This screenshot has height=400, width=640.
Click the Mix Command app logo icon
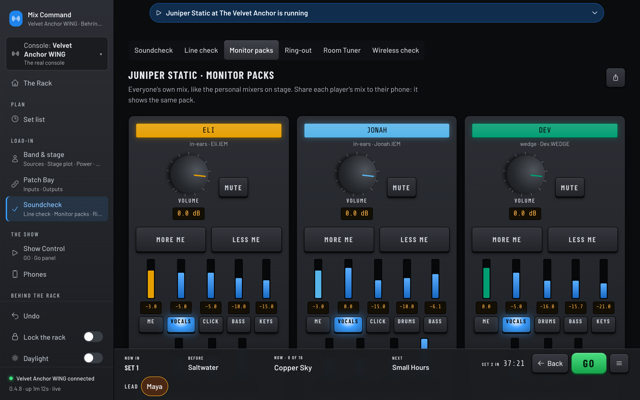(x=16, y=18)
